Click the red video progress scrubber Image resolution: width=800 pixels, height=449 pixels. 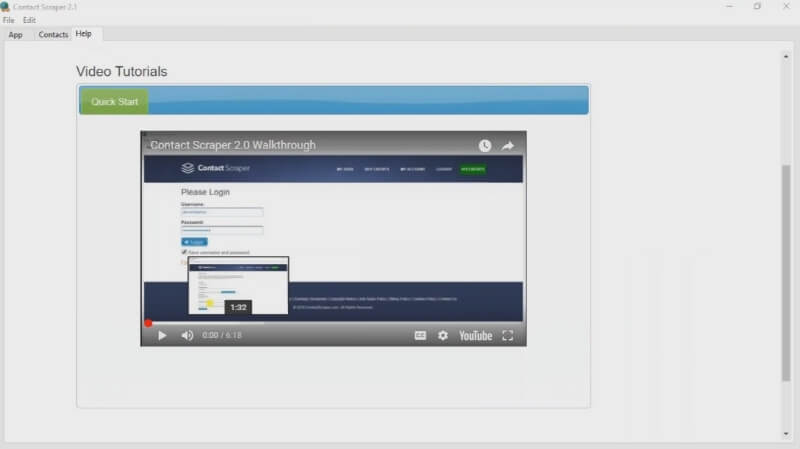coord(148,323)
